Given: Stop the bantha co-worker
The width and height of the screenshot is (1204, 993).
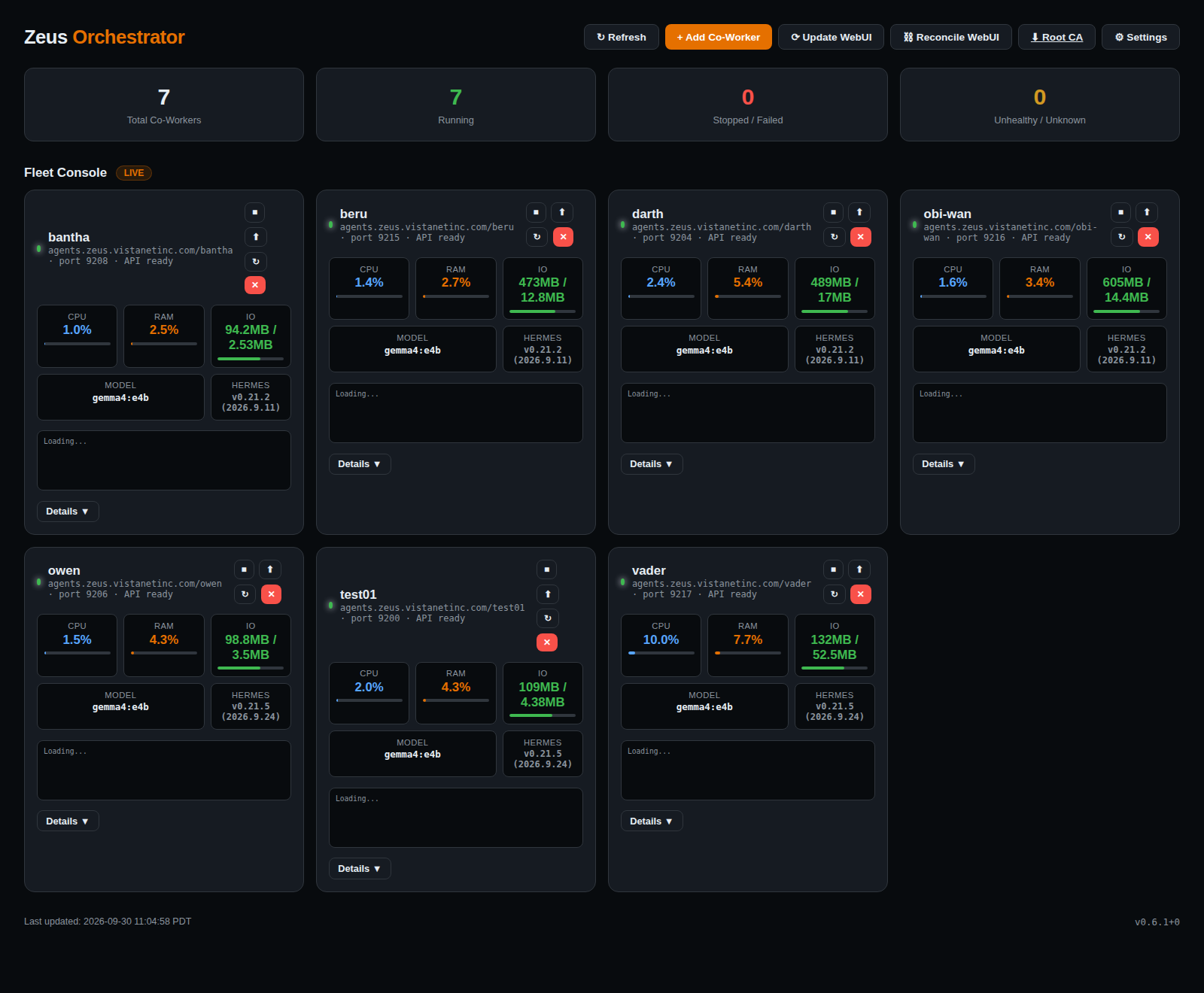Looking at the screenshot, I should click(255, 213).
